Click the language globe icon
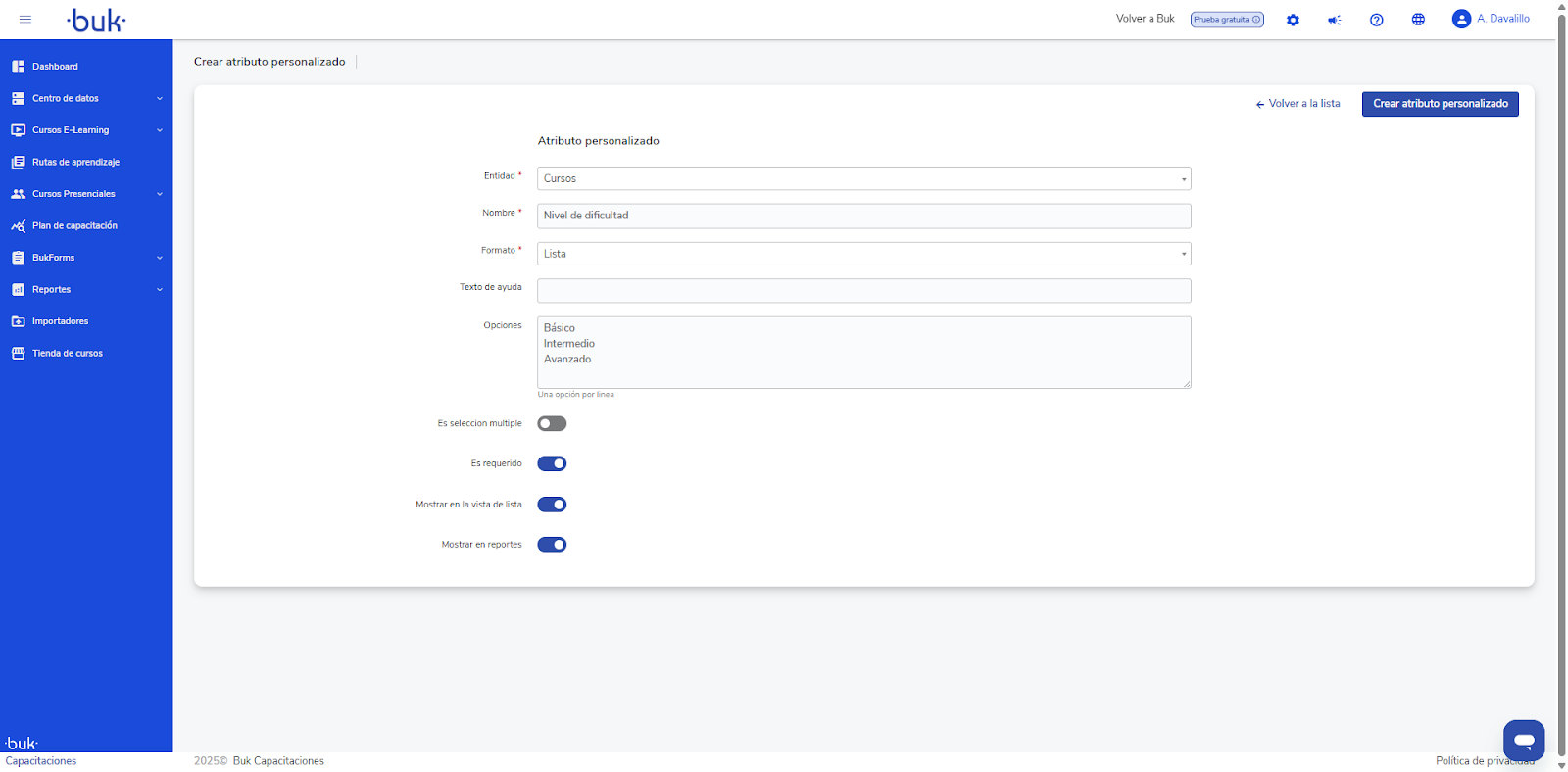The image size is (1568, 772). click(x=1418, y=20)
